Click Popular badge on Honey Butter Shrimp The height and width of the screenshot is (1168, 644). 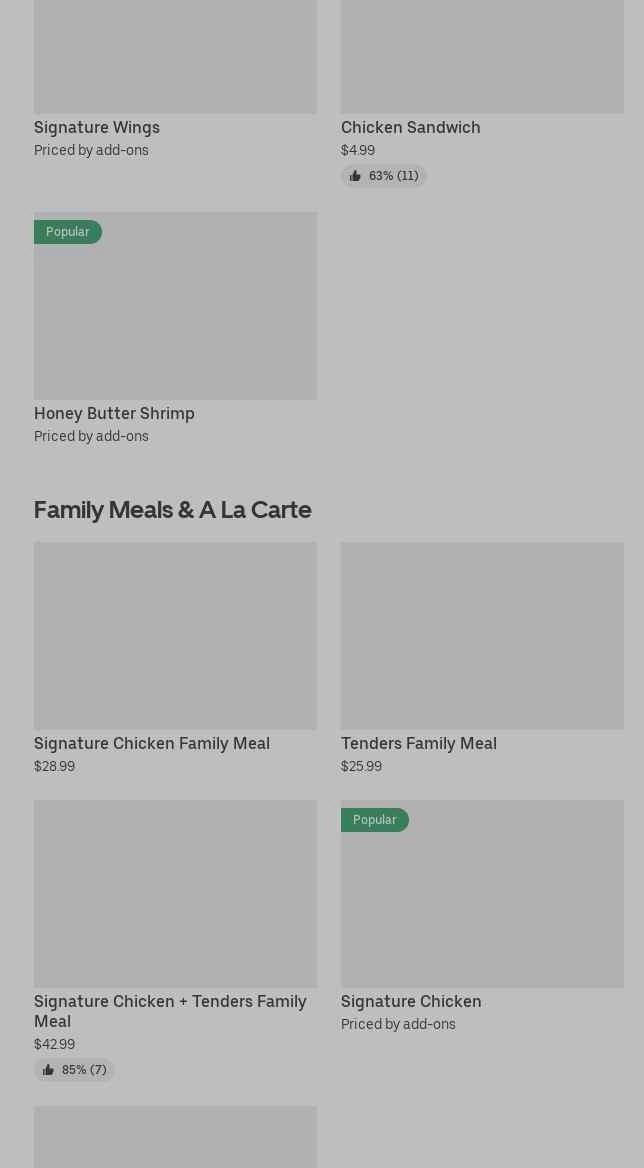tap(68, 232)
